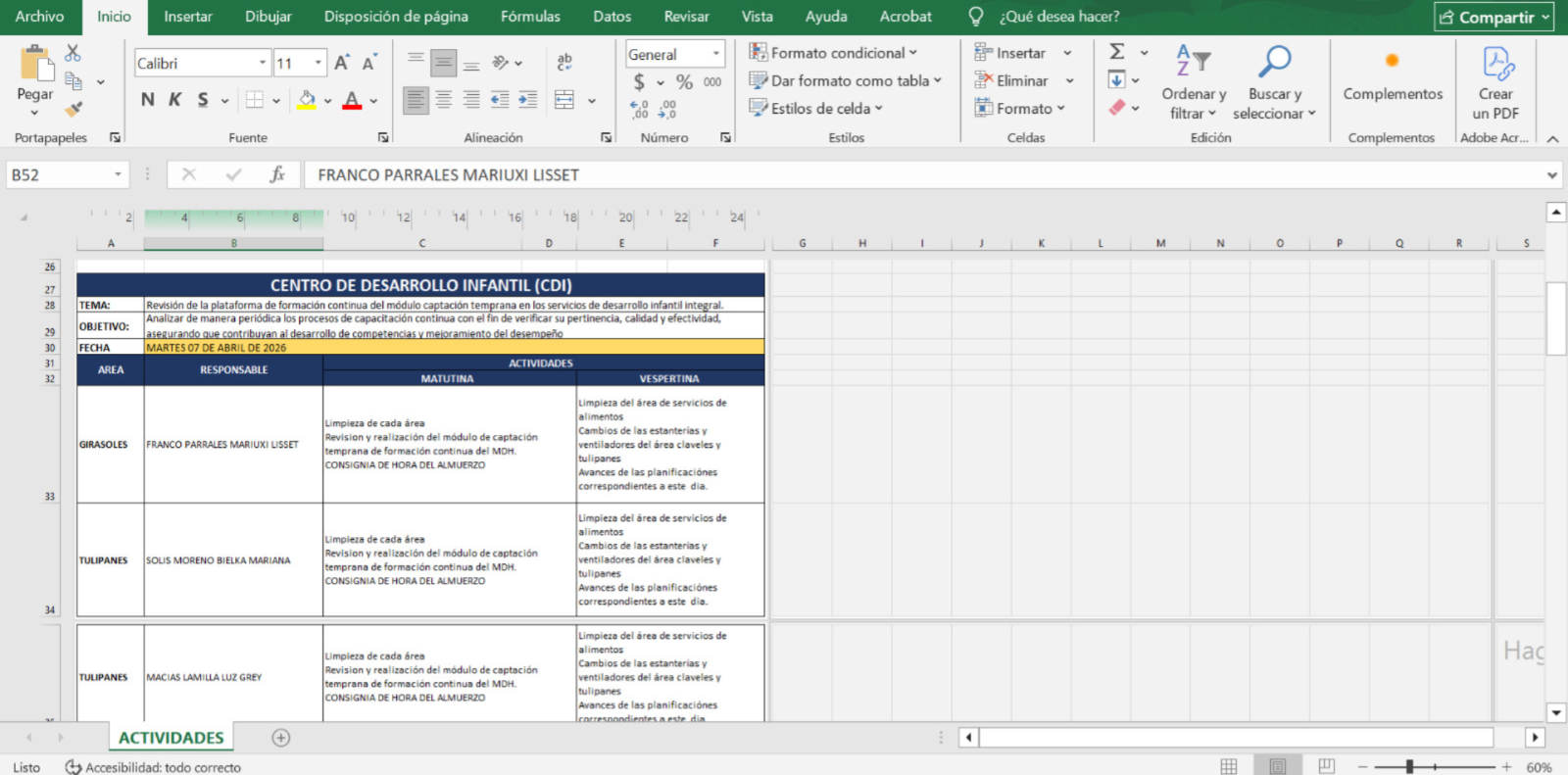Click the Complementos button
This screenshot has width=1568, height=775.
click(1392, 76)
